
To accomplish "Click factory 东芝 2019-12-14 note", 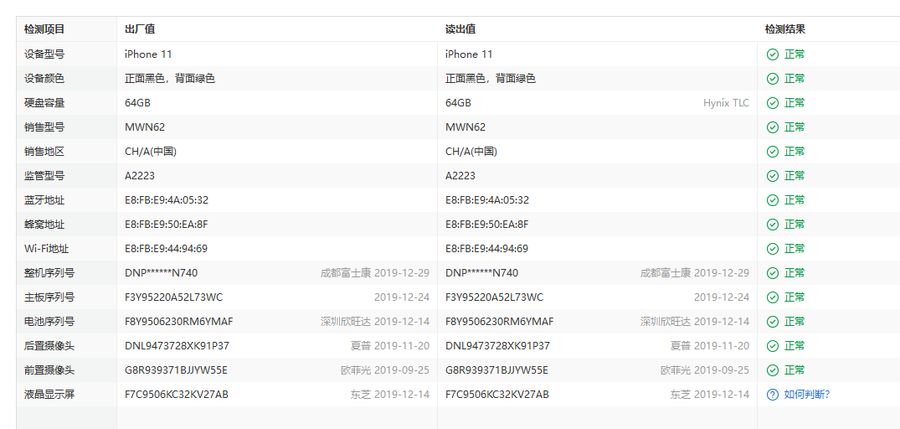I will tap(390, 394).
